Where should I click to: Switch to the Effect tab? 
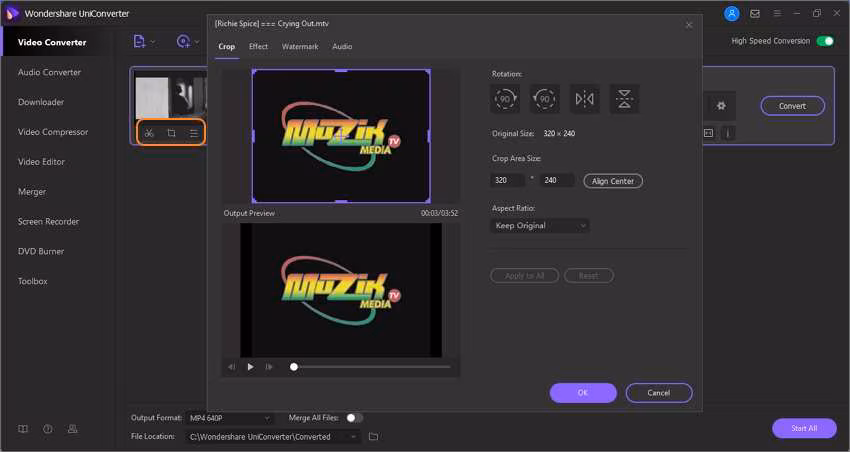coord(258,47)
